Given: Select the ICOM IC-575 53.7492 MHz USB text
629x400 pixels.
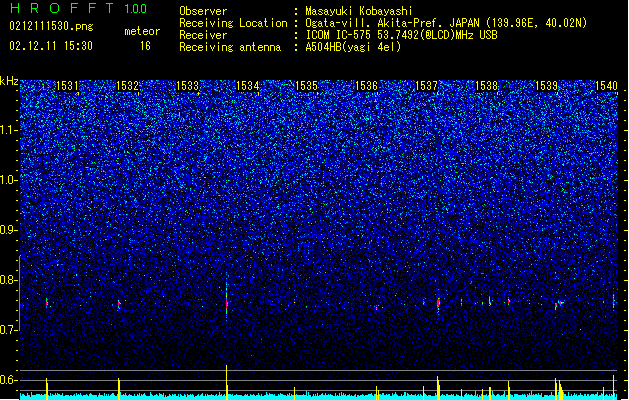Looking at the screenshot, I should click(x=401, y=35).
